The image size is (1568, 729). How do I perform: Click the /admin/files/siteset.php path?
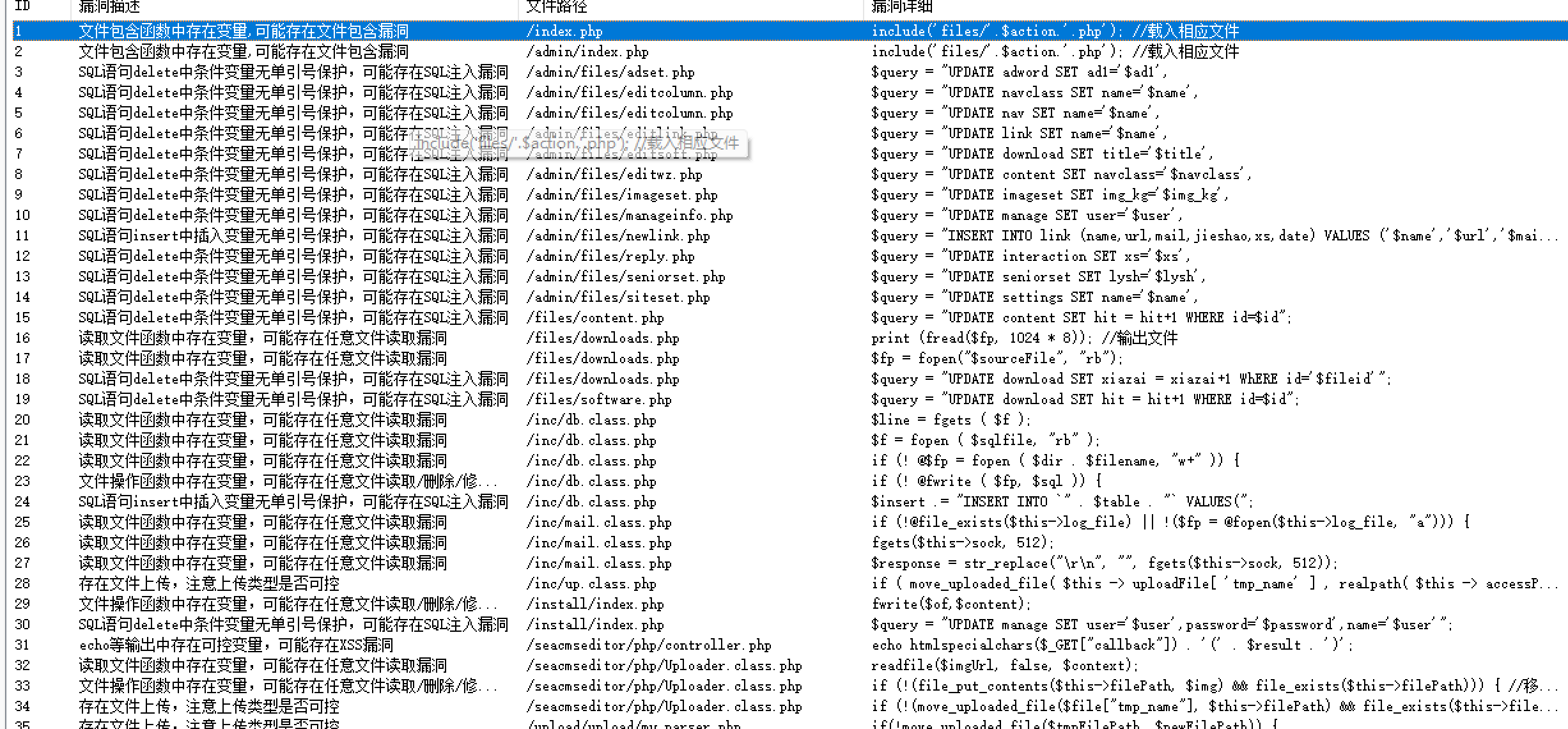pyautogui.click(x=618, y=297)
